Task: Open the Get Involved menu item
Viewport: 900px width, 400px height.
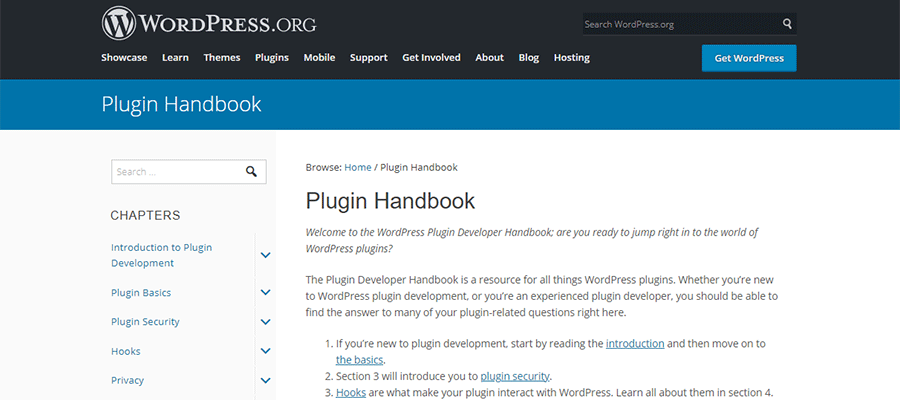Action: (x=431, y=58)
